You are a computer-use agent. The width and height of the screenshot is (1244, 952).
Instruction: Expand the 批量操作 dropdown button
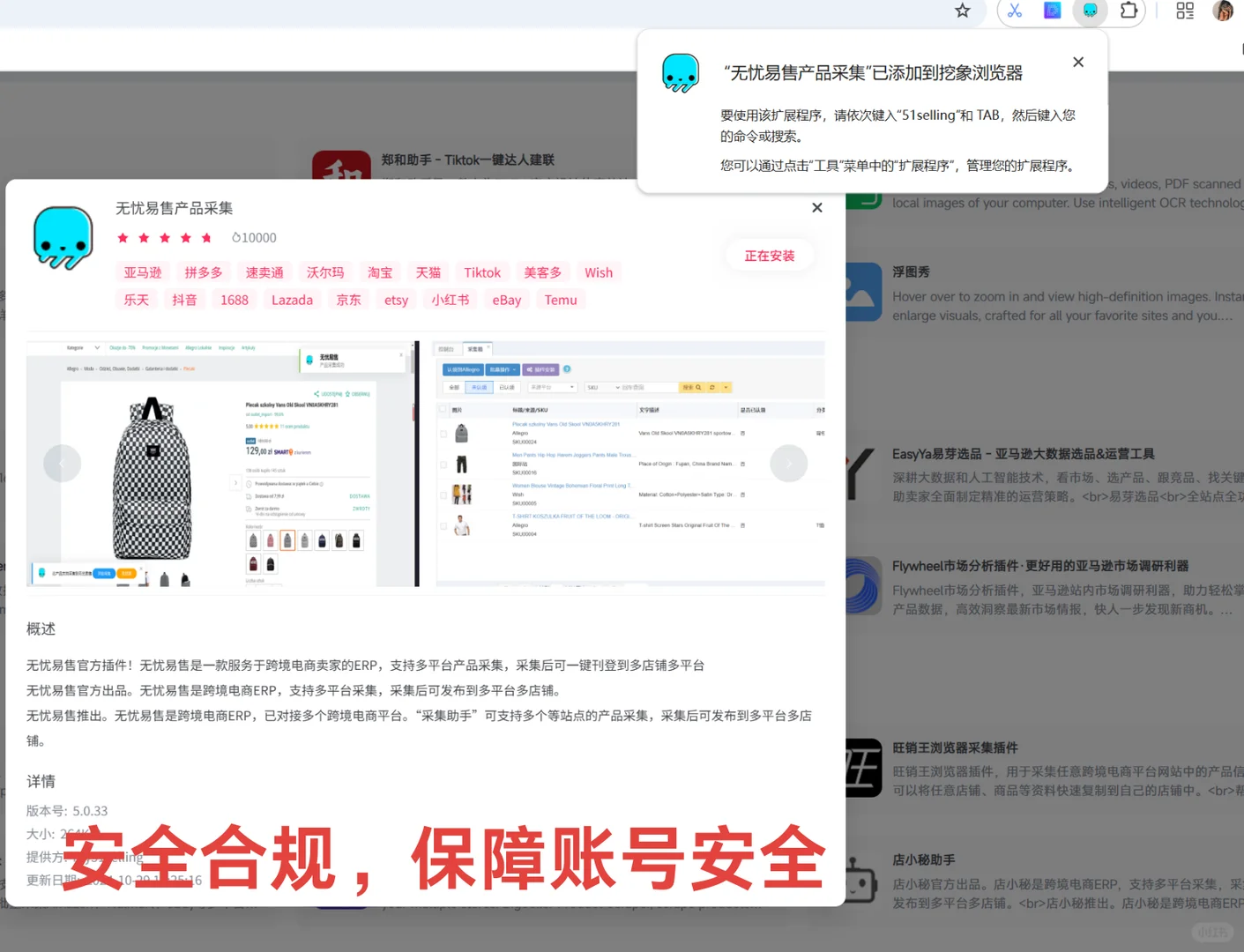coord(503,369)
